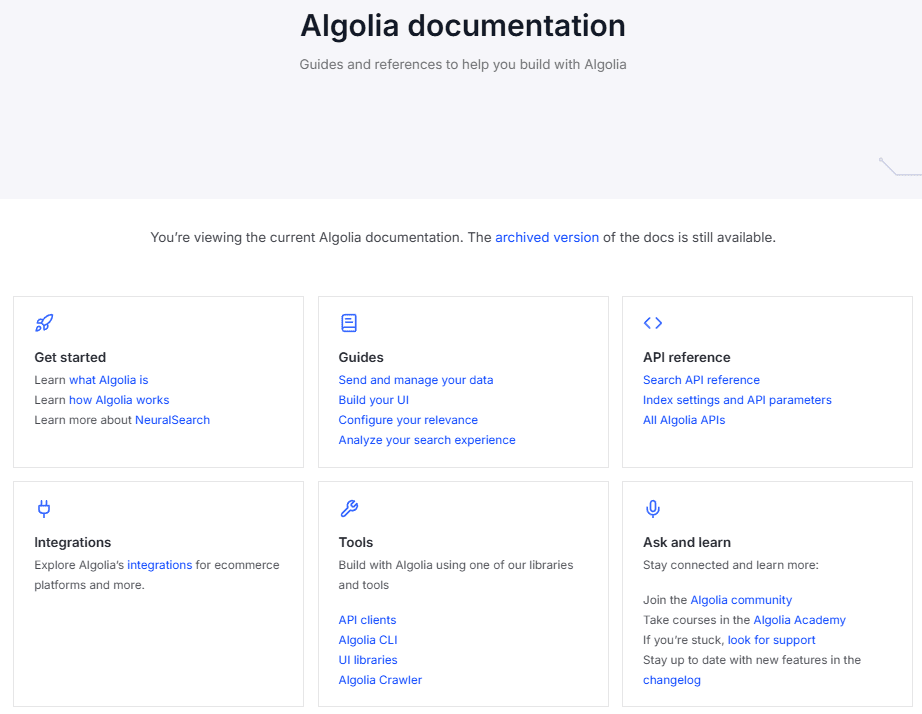The height and width of the screenshot is (714, 922).
Task: Click the microphone icon above Ask and learn
Action: point(653,508)
